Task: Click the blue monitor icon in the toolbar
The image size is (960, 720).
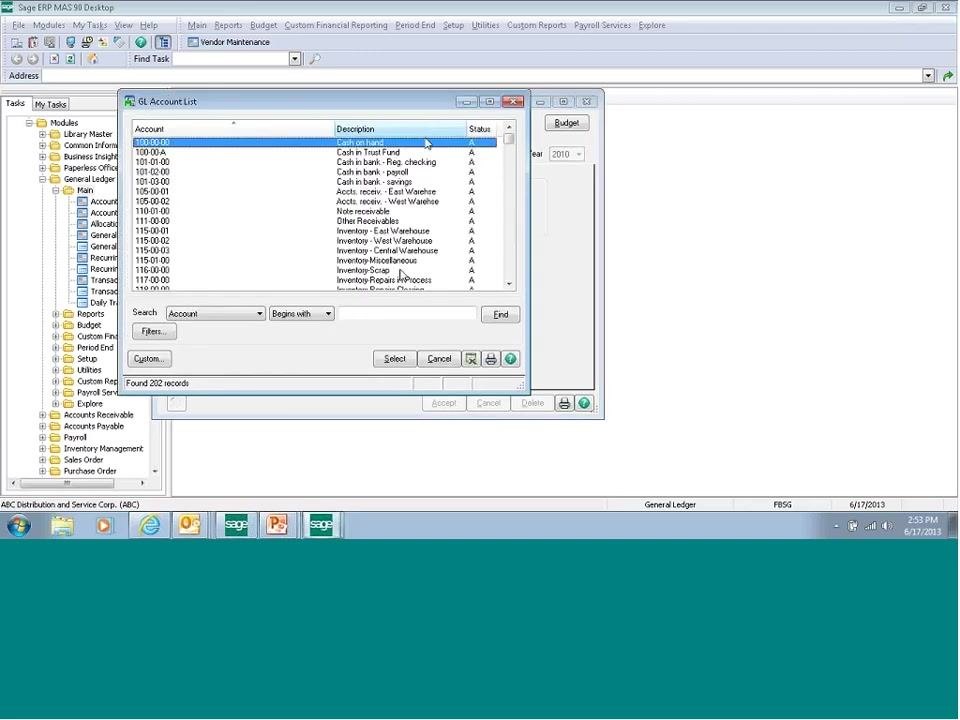Action: click(x=70, y=42)
